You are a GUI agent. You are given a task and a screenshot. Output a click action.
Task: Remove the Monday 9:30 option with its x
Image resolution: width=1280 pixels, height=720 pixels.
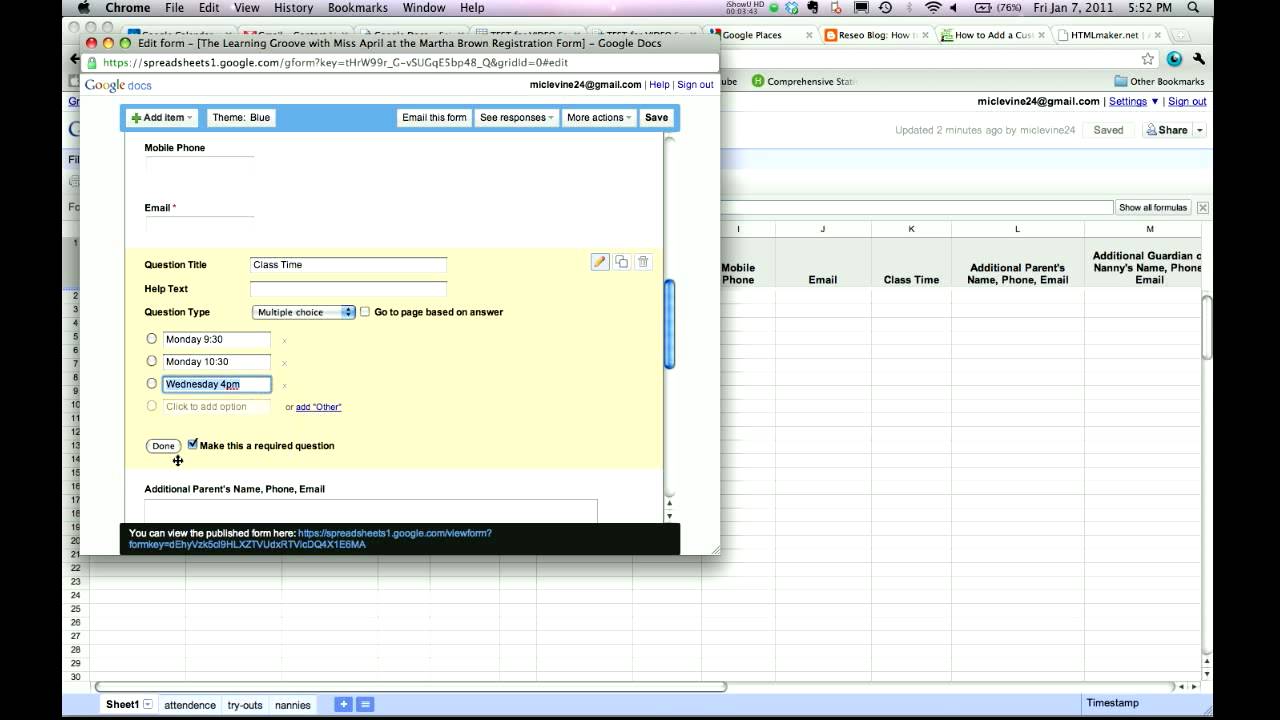(x=284, y=341)
